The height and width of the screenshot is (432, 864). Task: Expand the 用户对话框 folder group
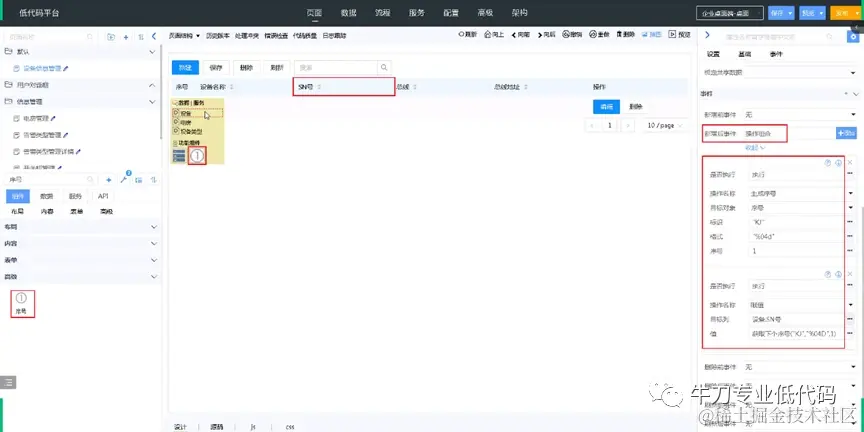(153, 85)
